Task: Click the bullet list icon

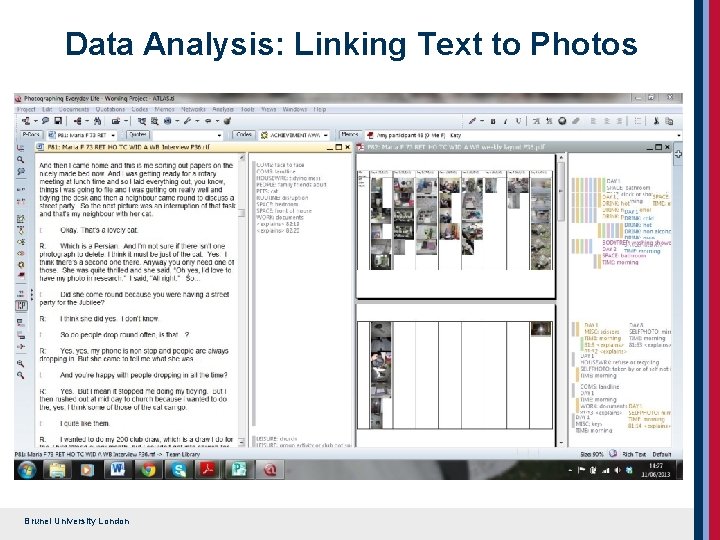Action: 638,121
